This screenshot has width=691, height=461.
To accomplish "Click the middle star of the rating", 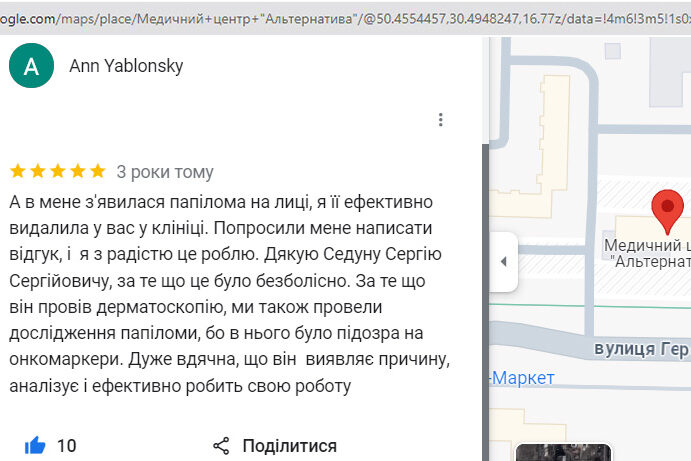I will coord(57,171).
